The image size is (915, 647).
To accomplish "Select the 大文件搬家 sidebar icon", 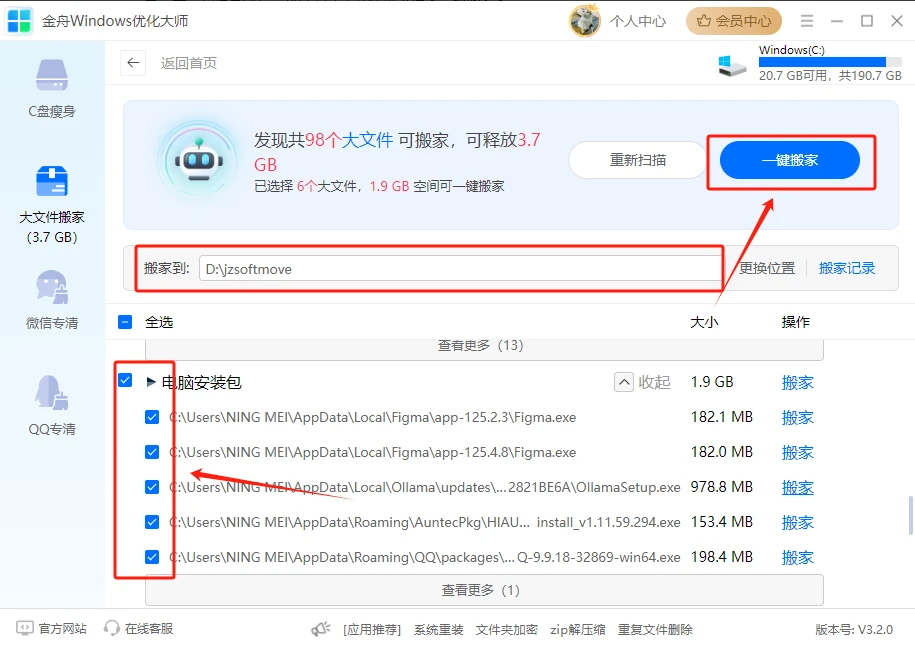I will coord(52,181).
